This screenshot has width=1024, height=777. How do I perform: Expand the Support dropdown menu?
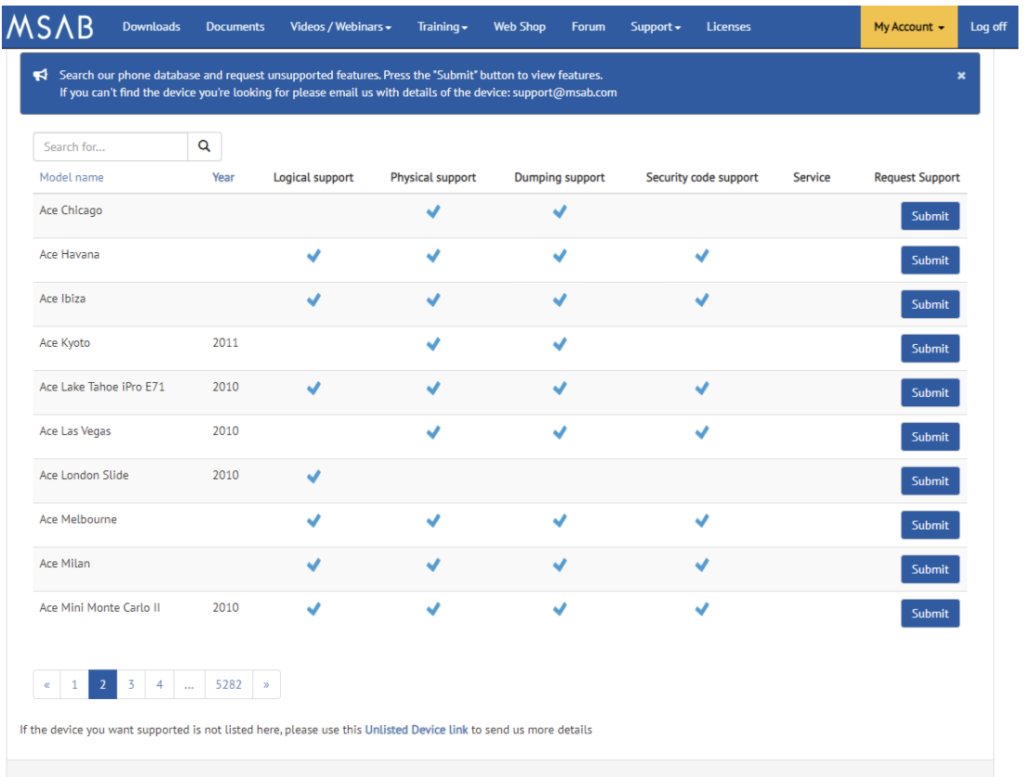(x=655, y=27)
